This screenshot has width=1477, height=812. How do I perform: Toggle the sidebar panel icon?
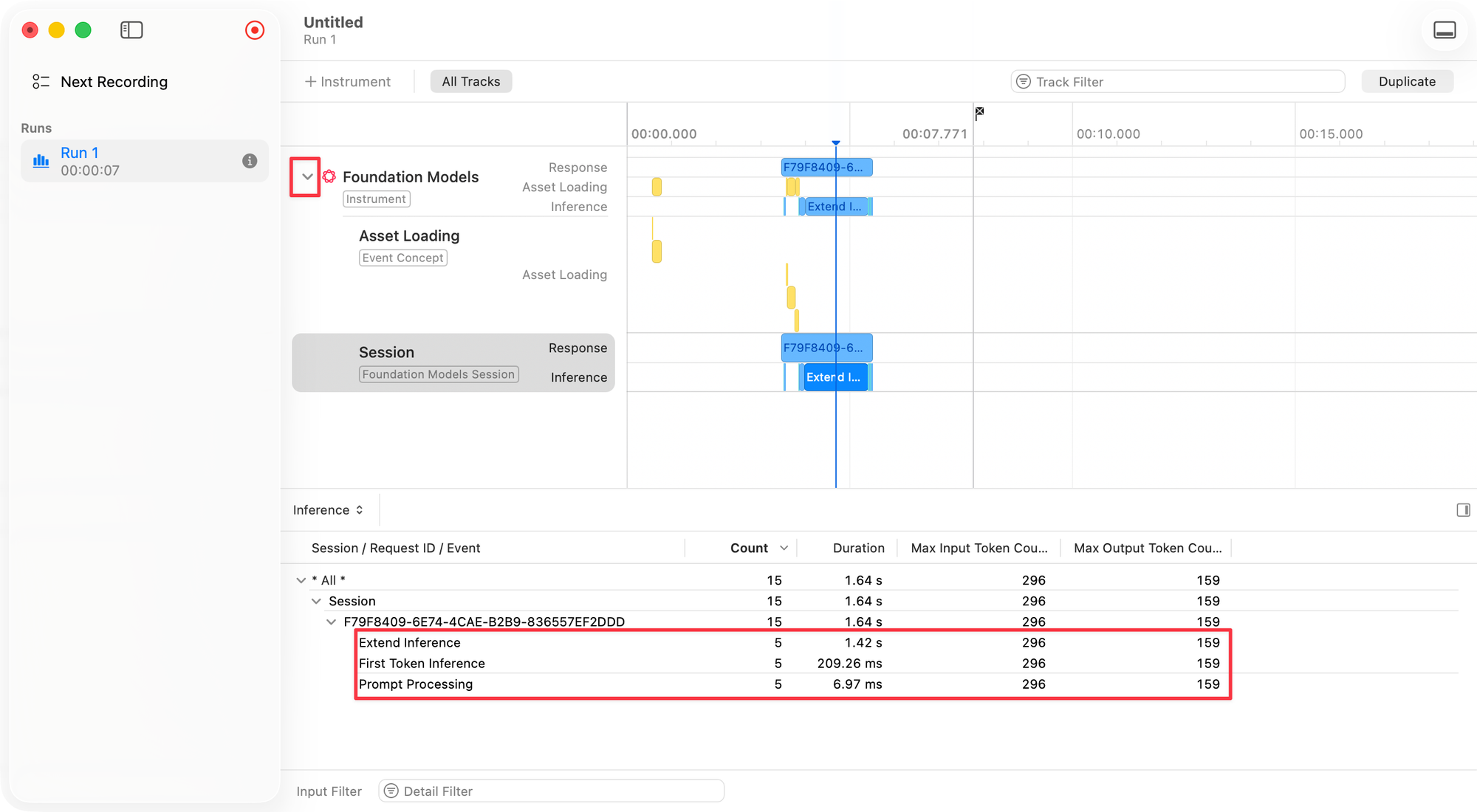(131, 30)
